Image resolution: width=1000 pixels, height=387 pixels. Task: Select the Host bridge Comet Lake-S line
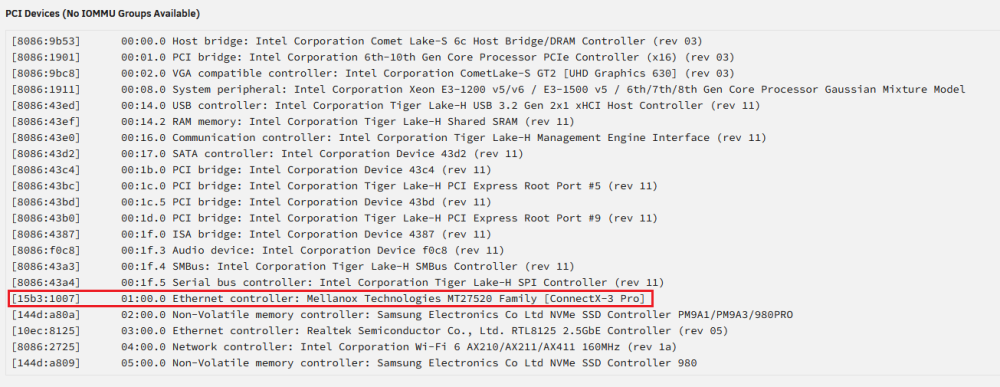(x=357, y=41)
